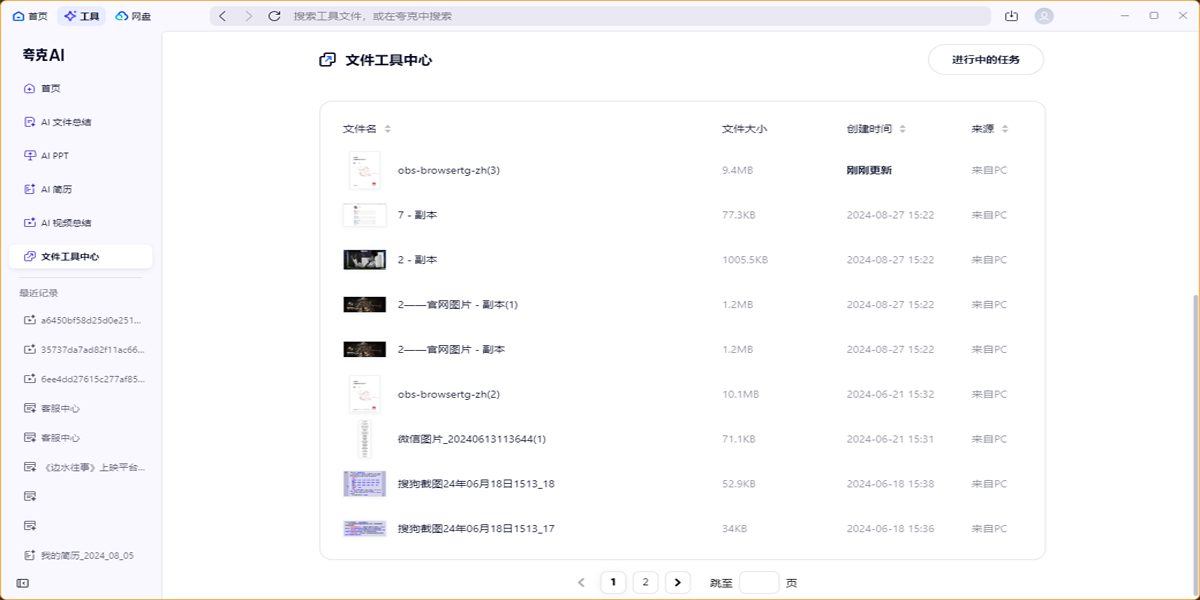Sort by 文件名 column arrows
This screenshot has width=1200, height=600.
click(x=388, y=129)
